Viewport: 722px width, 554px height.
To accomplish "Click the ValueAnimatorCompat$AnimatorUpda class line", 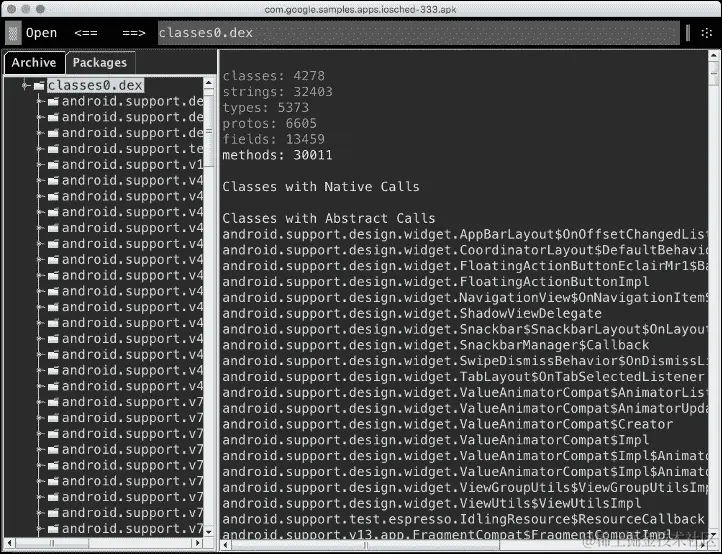I will 465,408.
